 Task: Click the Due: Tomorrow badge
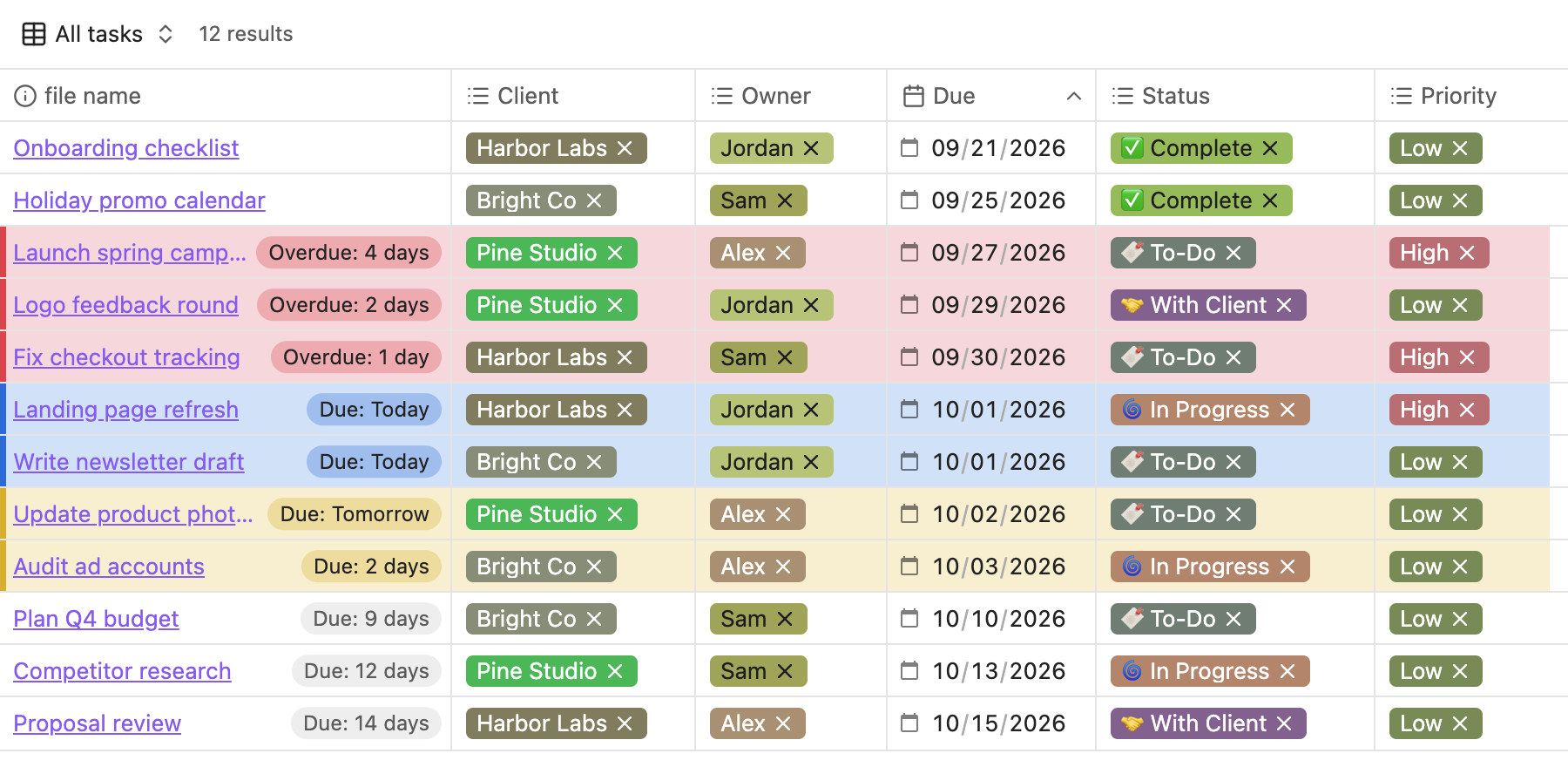(355, 514)
